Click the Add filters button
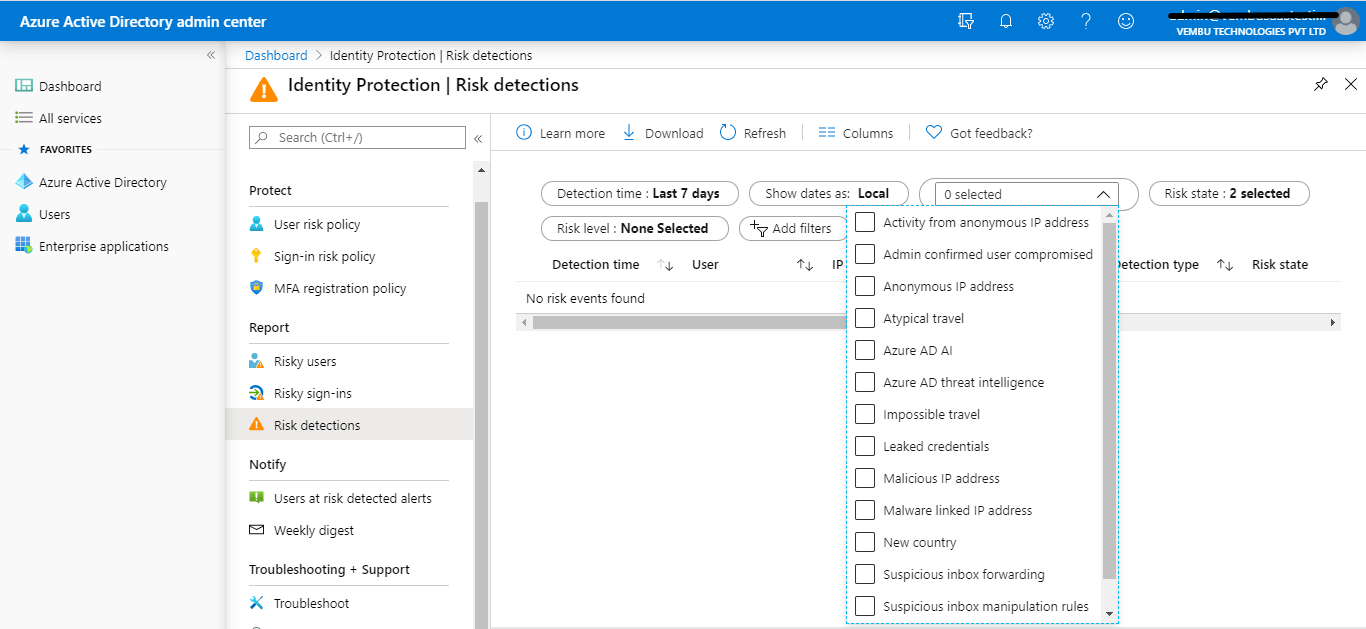 point(793,229)
